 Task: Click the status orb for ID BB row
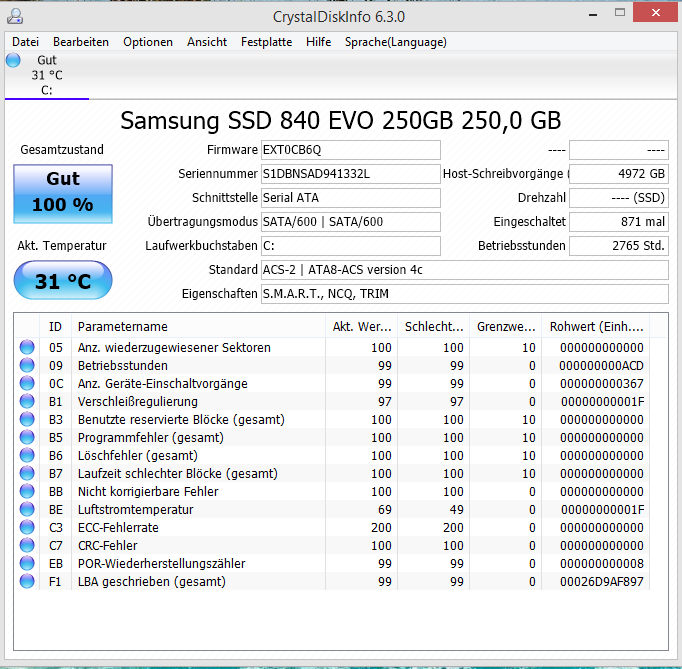coord(27,491)
